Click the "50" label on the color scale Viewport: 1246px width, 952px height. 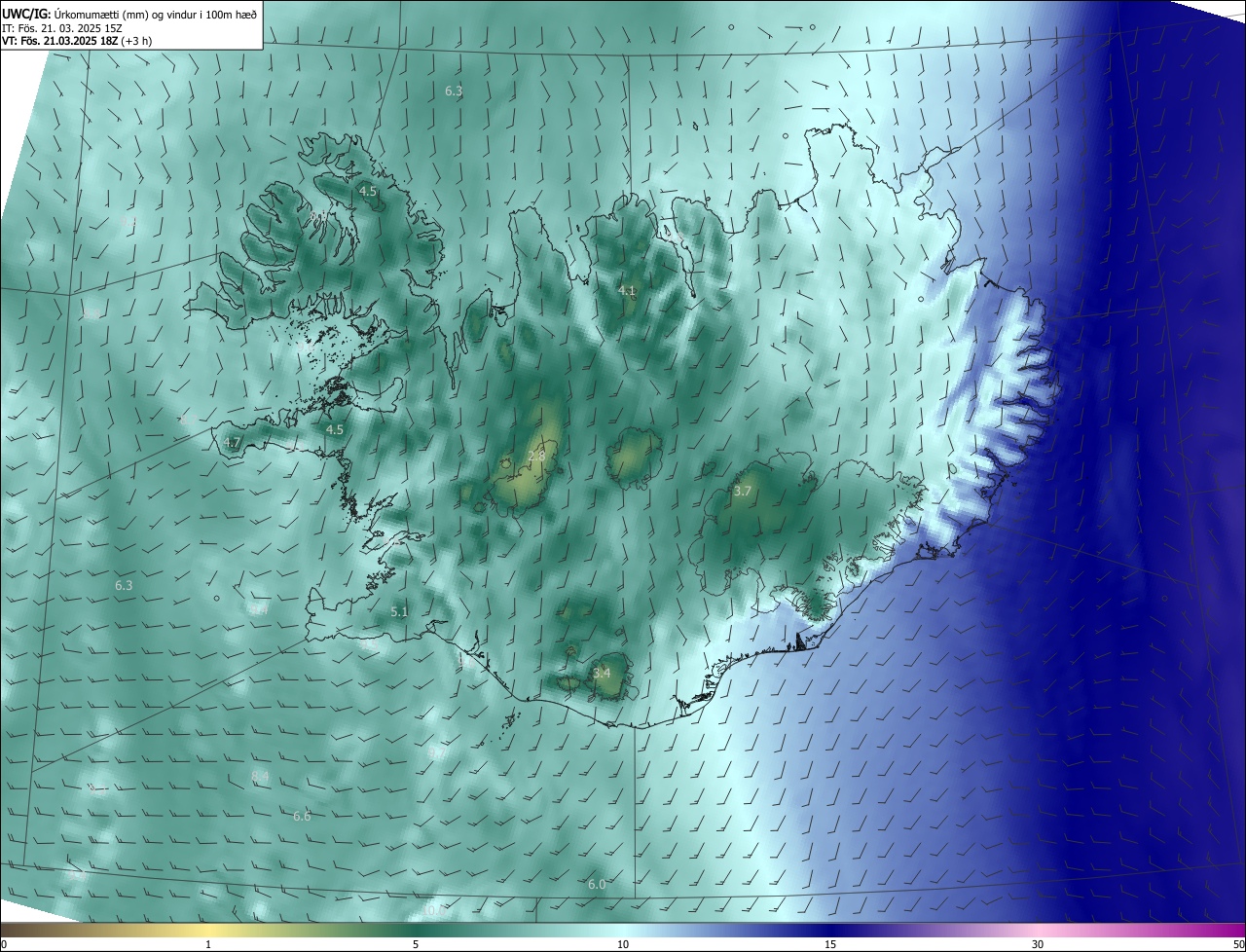[x=1238, y=944]
